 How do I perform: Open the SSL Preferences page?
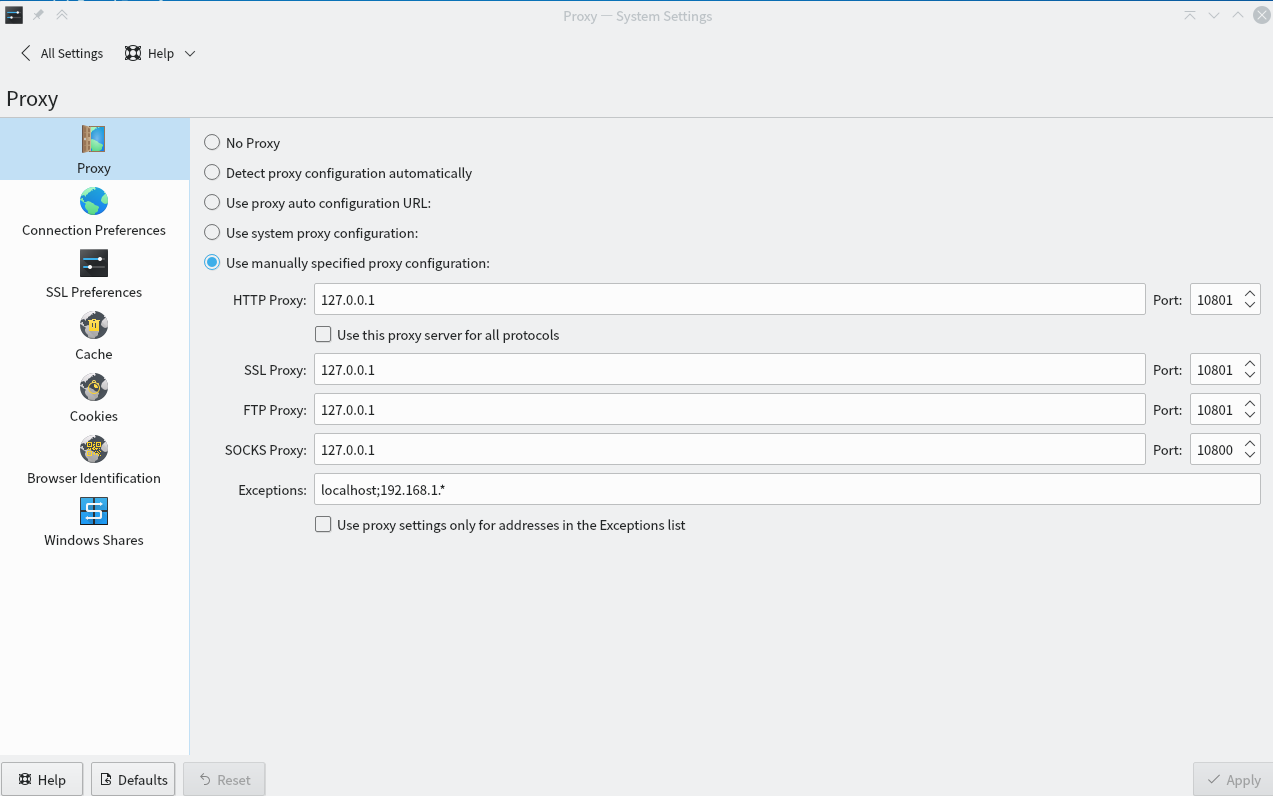click(93, 274)
